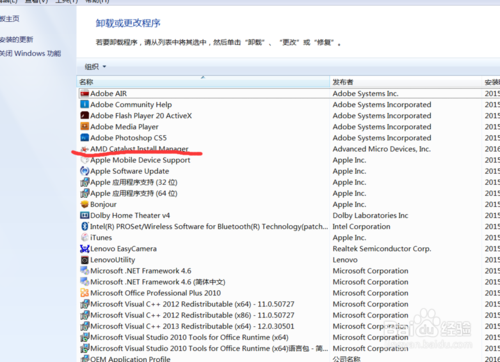Click the Adobe Media Player icon
Image resolution: width=500 pixels, height=362 pixels.
coord(85,127)
